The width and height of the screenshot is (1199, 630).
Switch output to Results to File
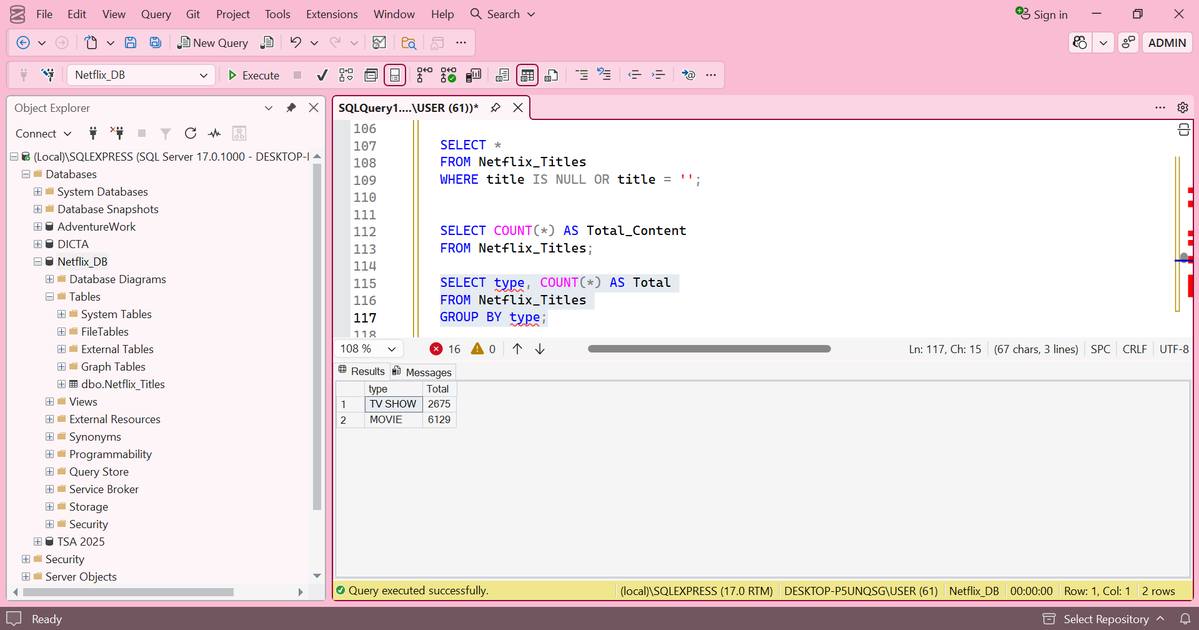tap(551, 75)
